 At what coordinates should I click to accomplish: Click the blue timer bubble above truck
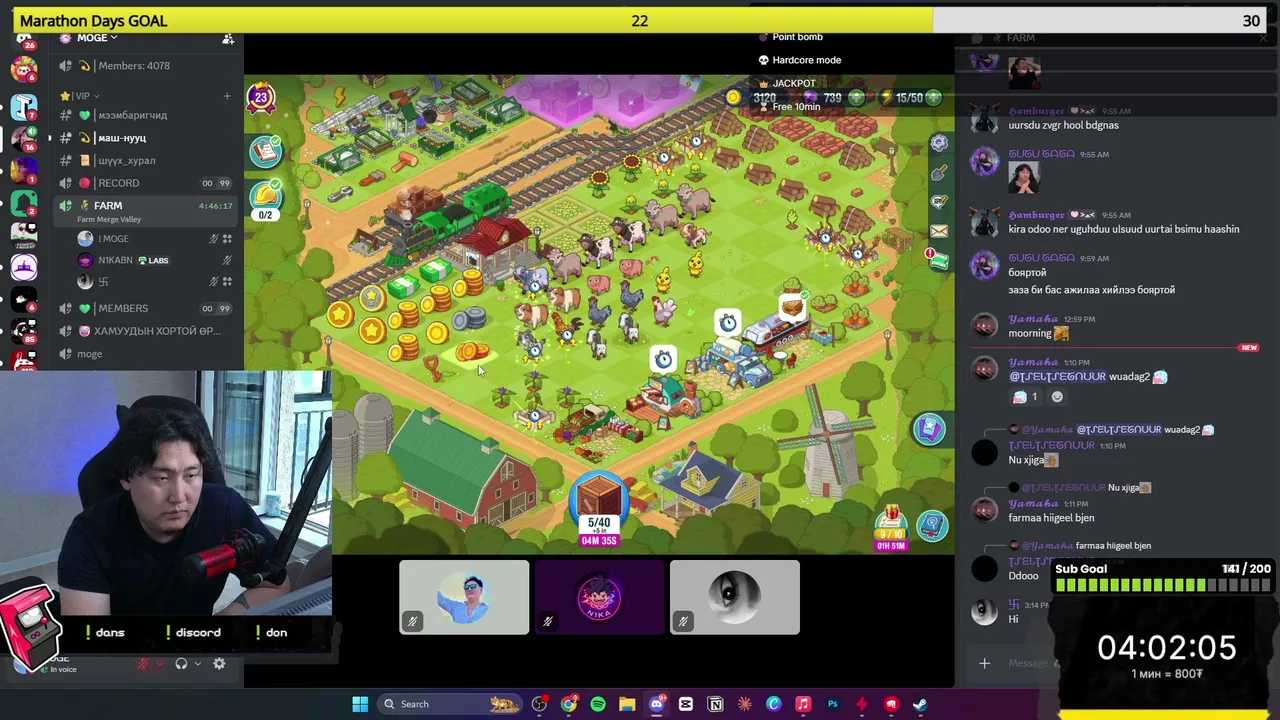(x=728, y=322)
